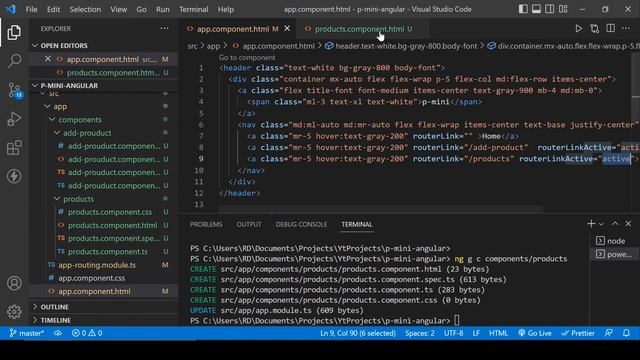Screen dimensions: 640x360
Task: Collapse the P-MINI-ANGULAR project section
Action: click(x=104, y=85)
